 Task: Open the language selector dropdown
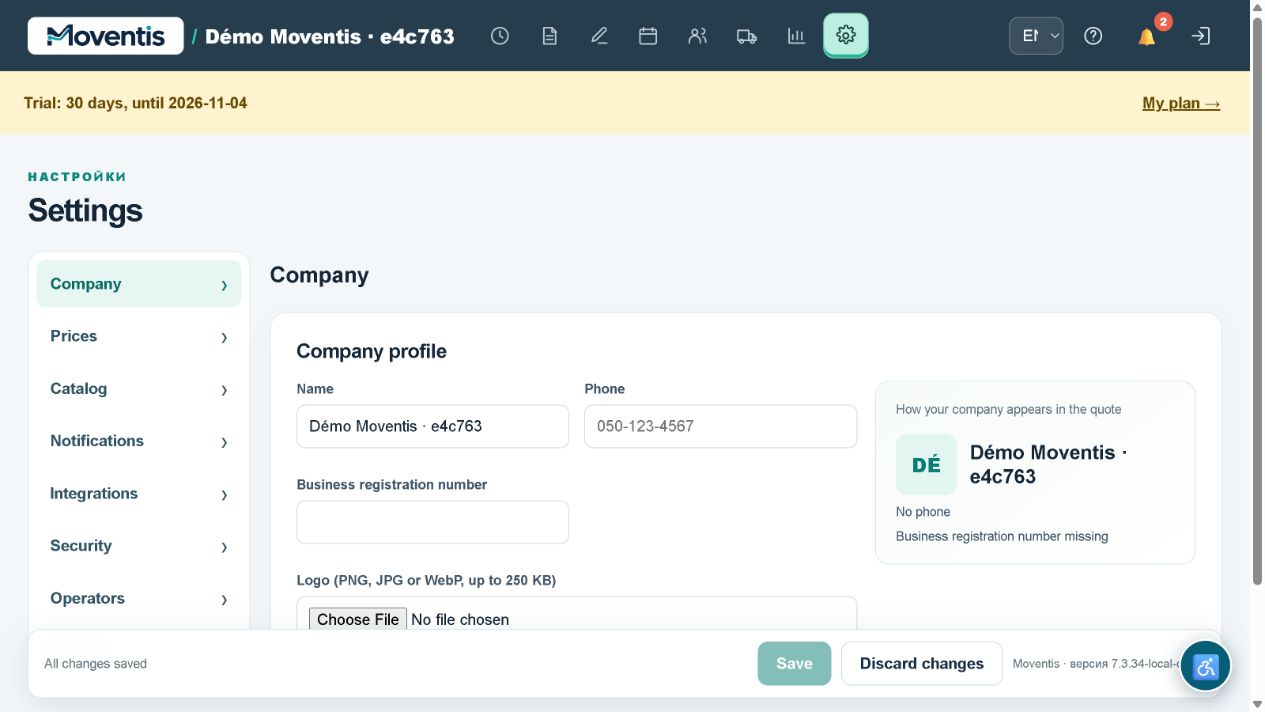point(1036,36)
